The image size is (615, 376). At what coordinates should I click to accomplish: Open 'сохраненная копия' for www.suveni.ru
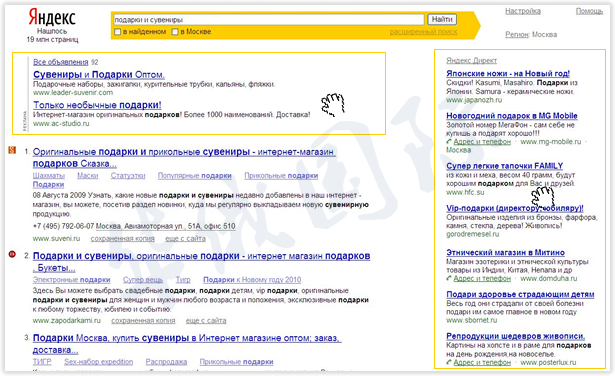pos(122,238)
